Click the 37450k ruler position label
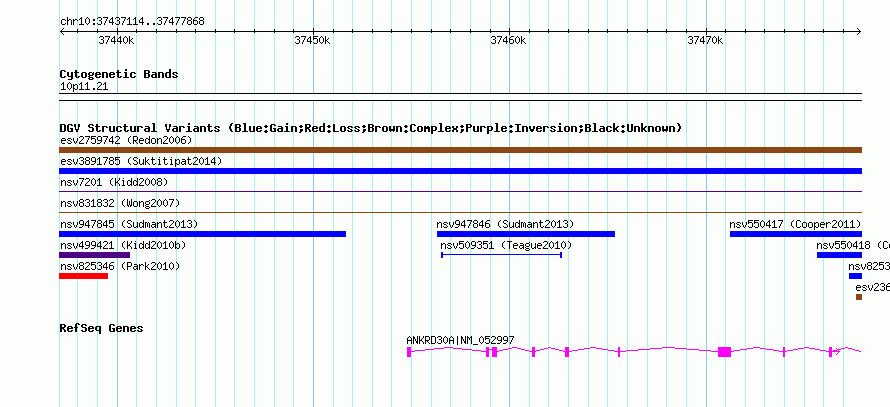890x407 pixels. pyautogui.click(x=312, y=40)
